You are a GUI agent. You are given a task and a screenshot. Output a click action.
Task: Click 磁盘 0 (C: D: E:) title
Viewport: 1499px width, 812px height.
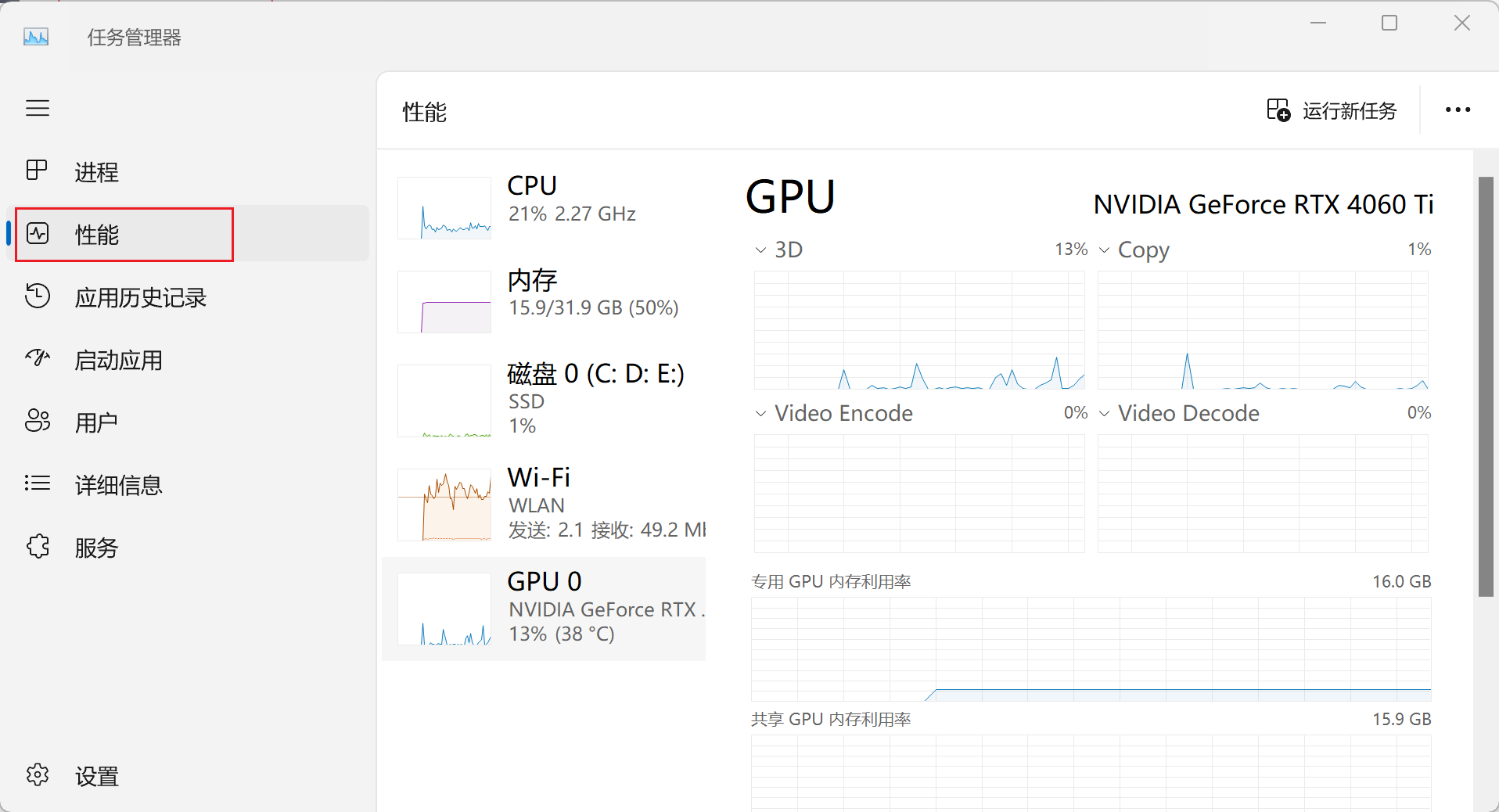coord(595,374)
